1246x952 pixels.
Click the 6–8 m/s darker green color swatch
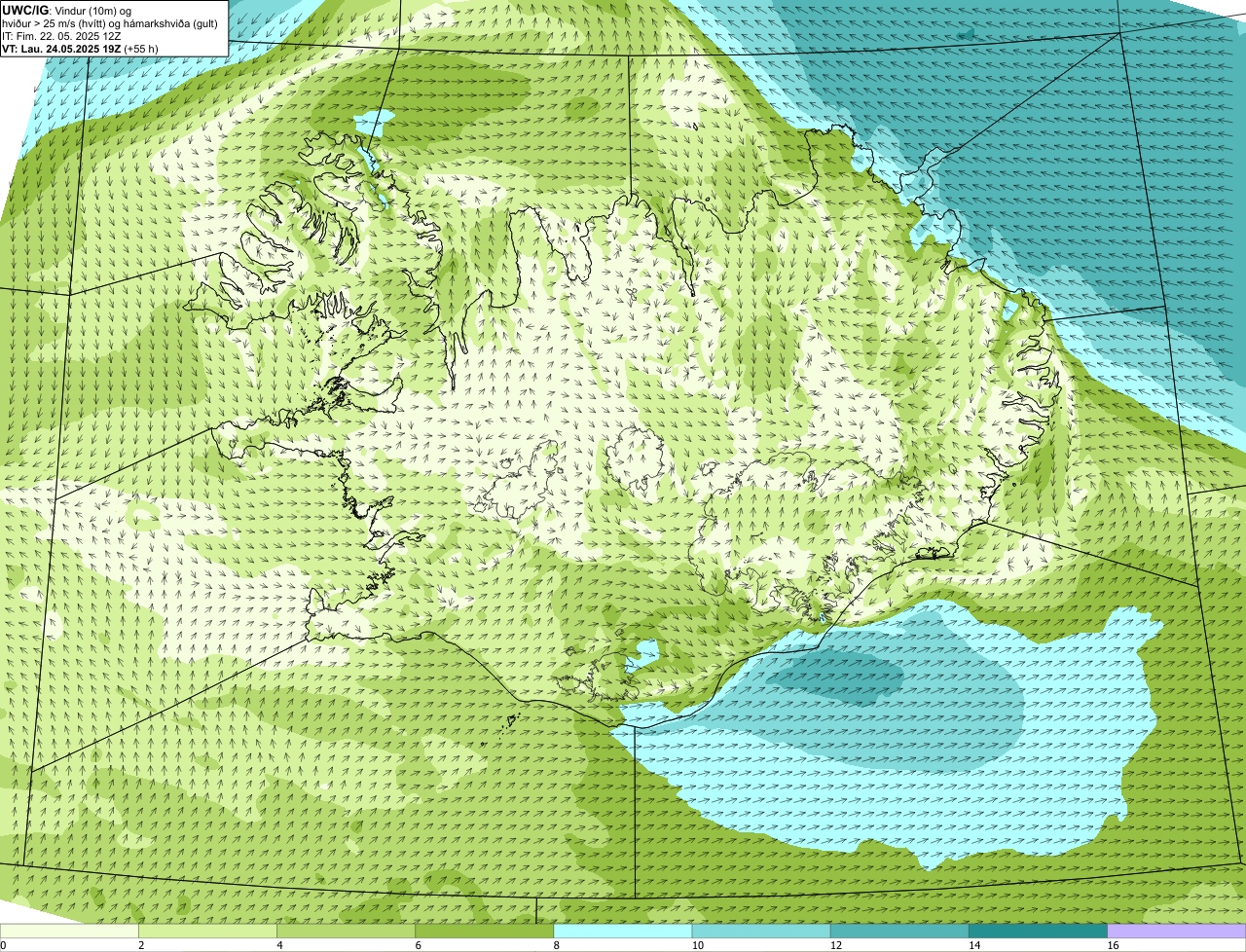click(x=485, y=931)
